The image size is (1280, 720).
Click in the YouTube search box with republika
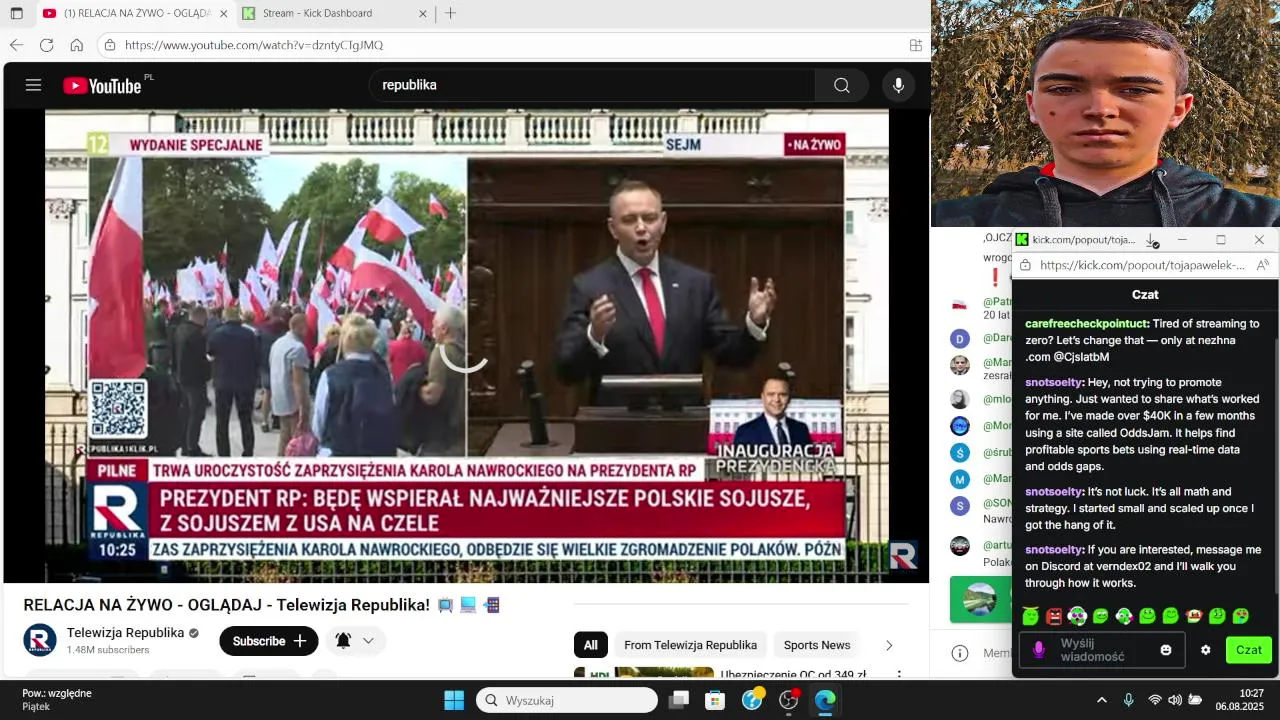590,85
